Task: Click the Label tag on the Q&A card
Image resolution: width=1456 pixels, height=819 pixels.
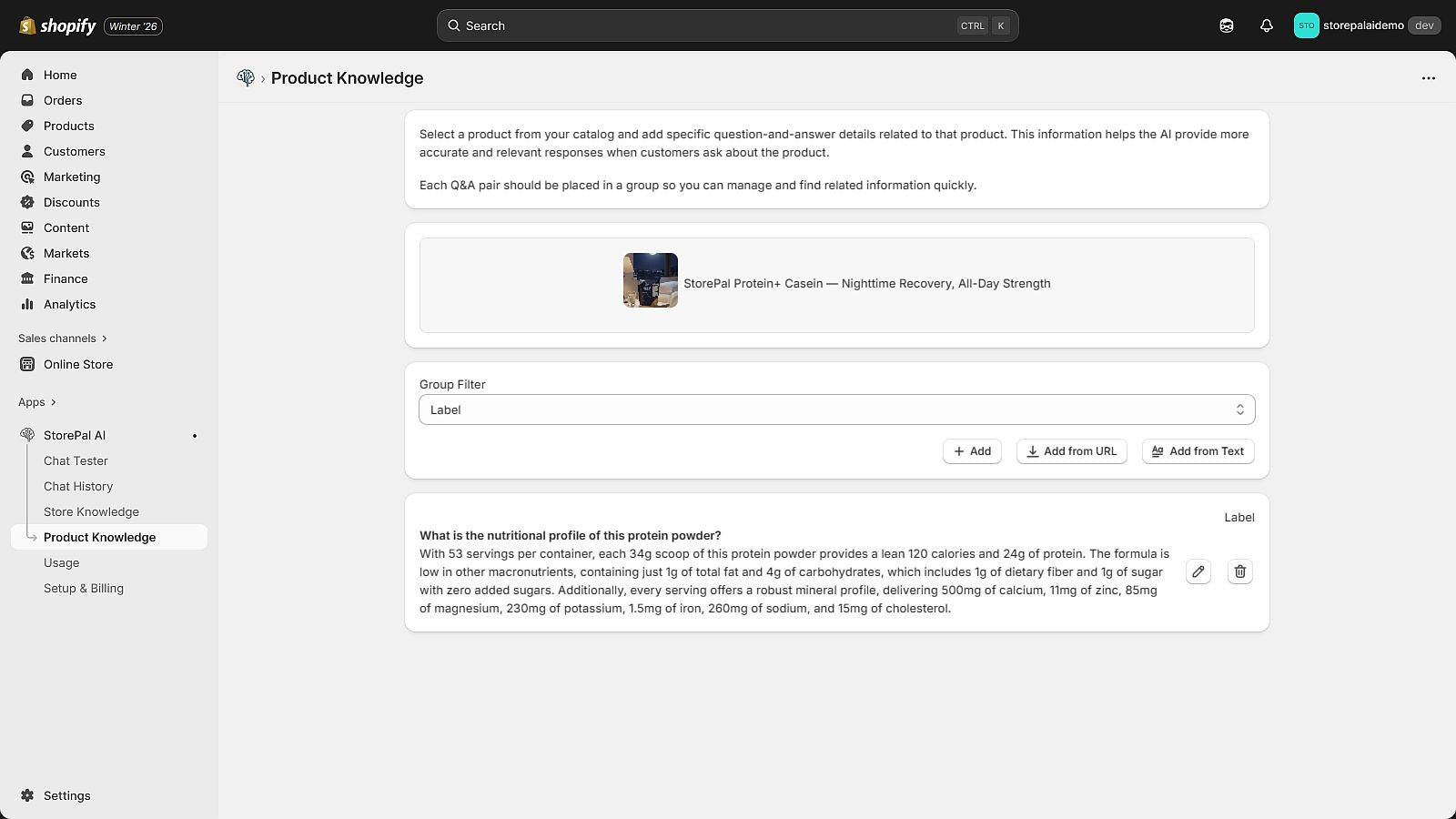Action: coord(1239,517)
